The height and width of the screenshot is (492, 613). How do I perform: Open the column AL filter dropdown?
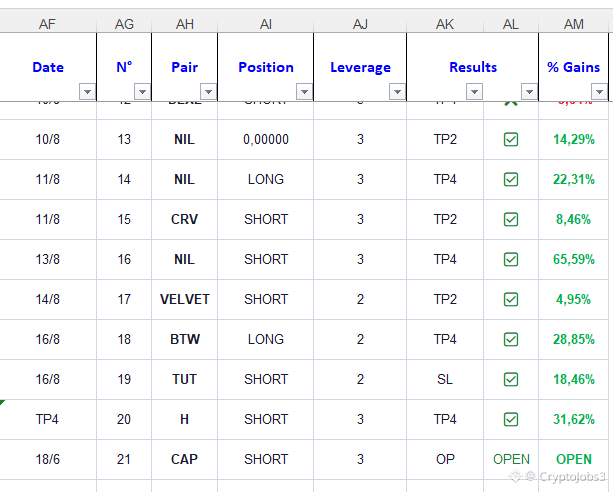[529, 92]
